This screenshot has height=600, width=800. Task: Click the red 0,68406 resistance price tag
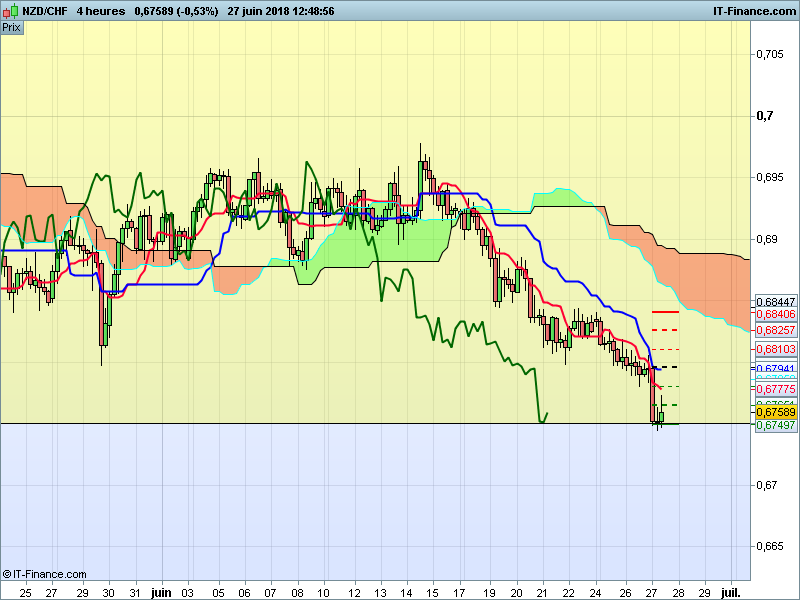(776, 314)
